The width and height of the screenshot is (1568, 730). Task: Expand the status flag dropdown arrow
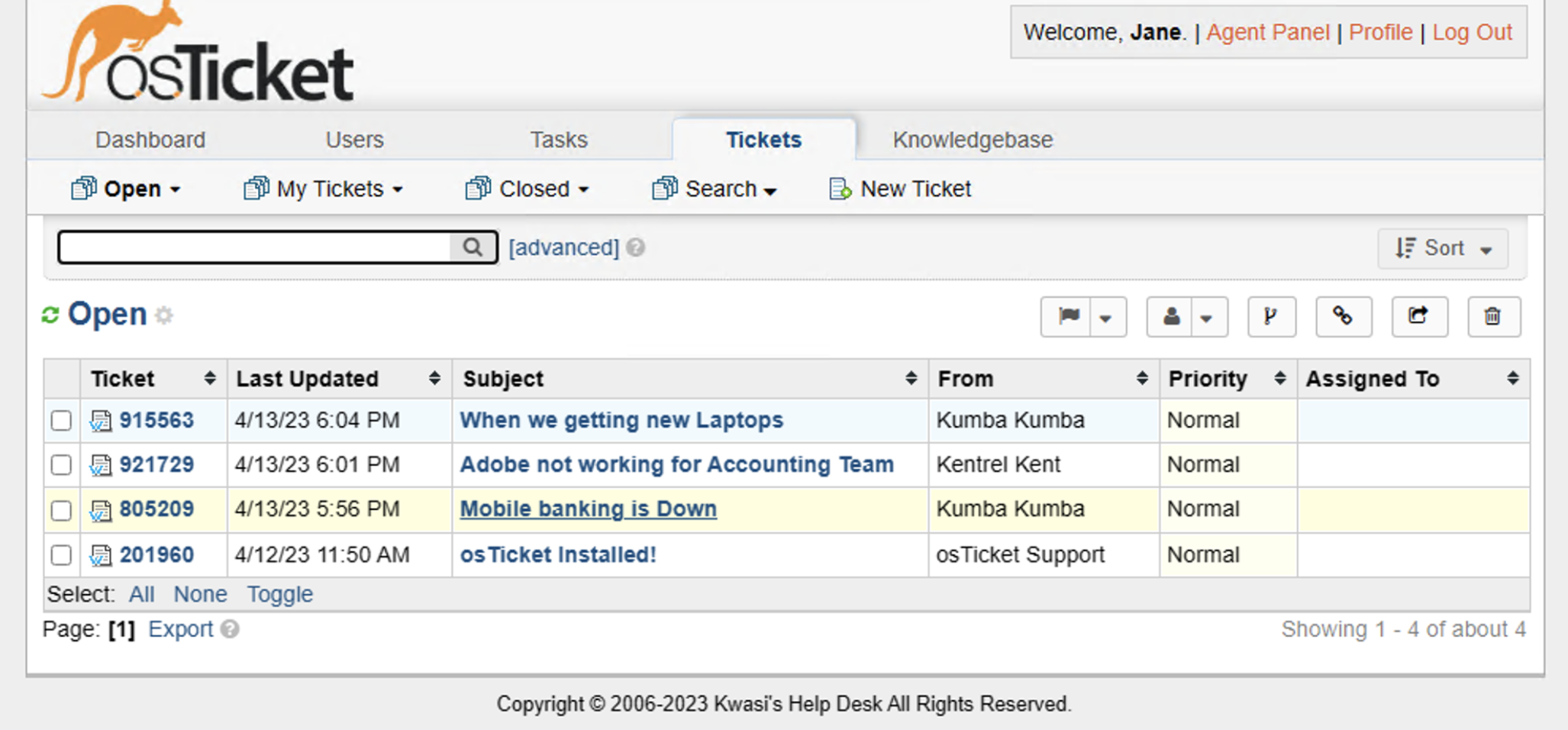click(x=1106, y=318)
